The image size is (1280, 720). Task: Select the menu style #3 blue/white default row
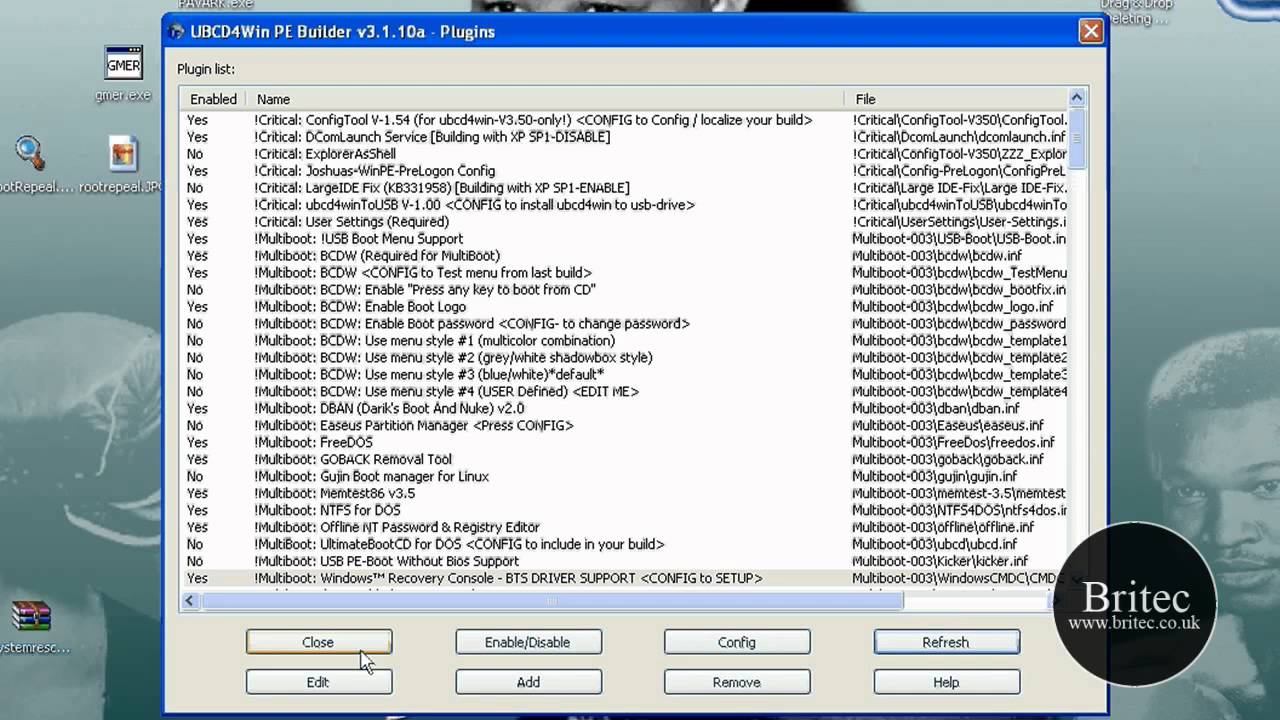624,374
